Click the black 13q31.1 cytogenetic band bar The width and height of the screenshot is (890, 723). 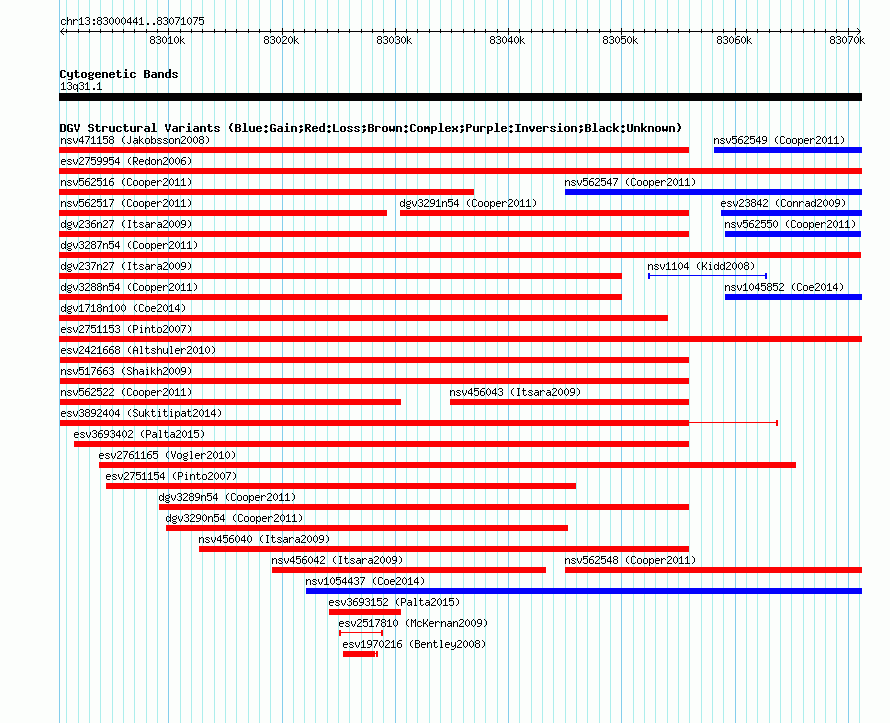460,97
